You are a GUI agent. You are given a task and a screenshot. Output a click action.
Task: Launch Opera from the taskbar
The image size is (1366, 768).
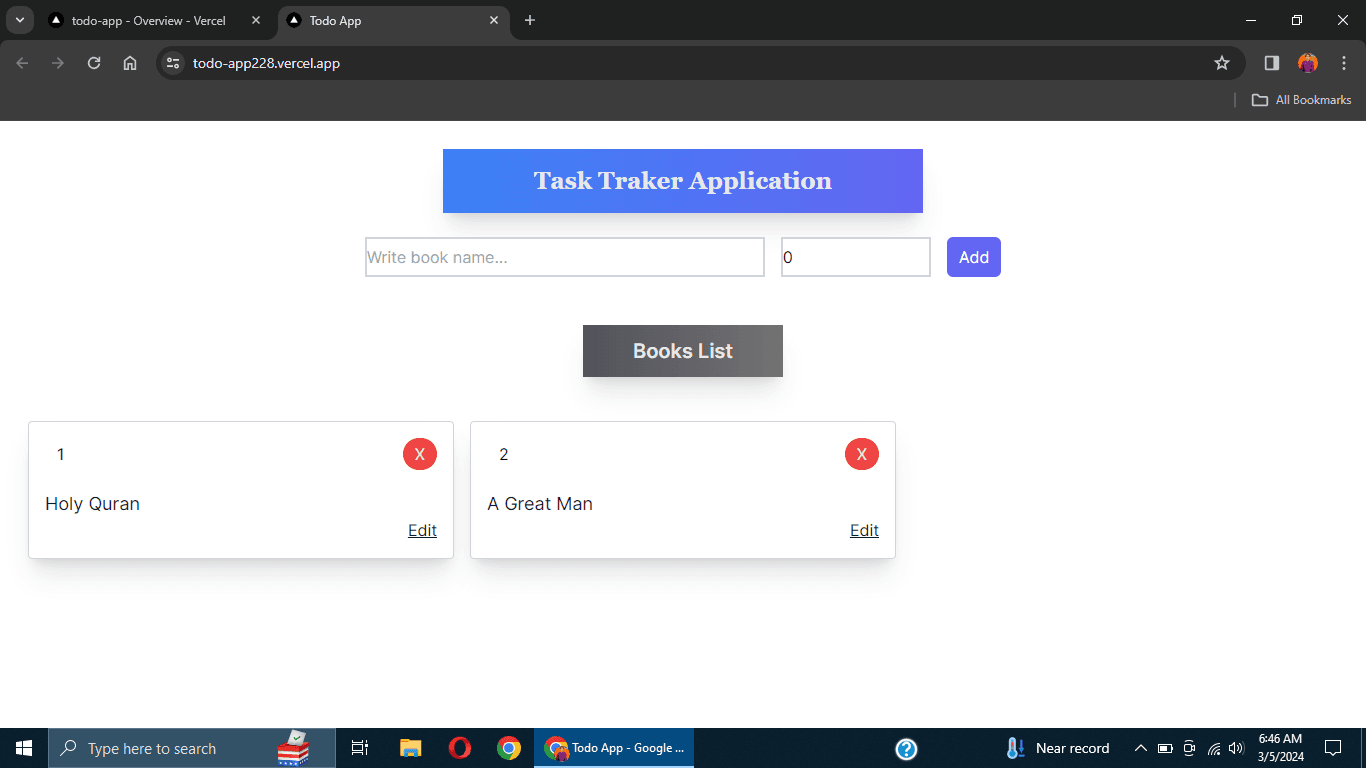460,748
